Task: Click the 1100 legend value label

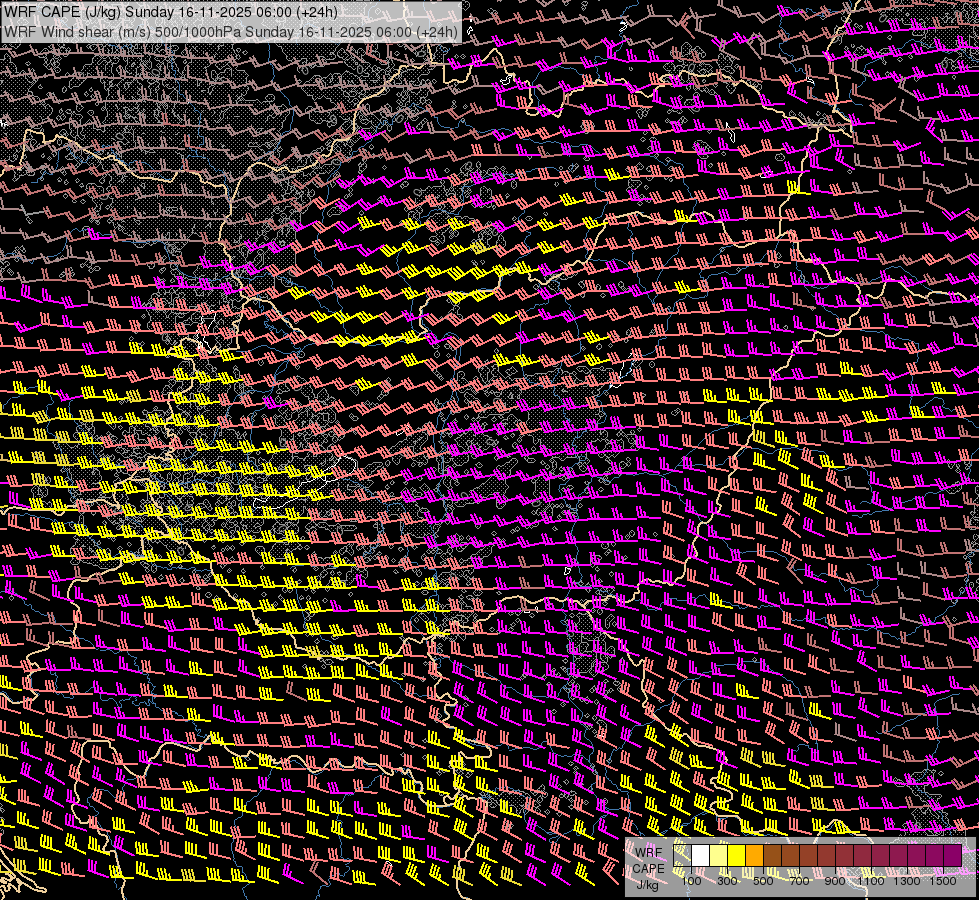Action: coord(870,881)
